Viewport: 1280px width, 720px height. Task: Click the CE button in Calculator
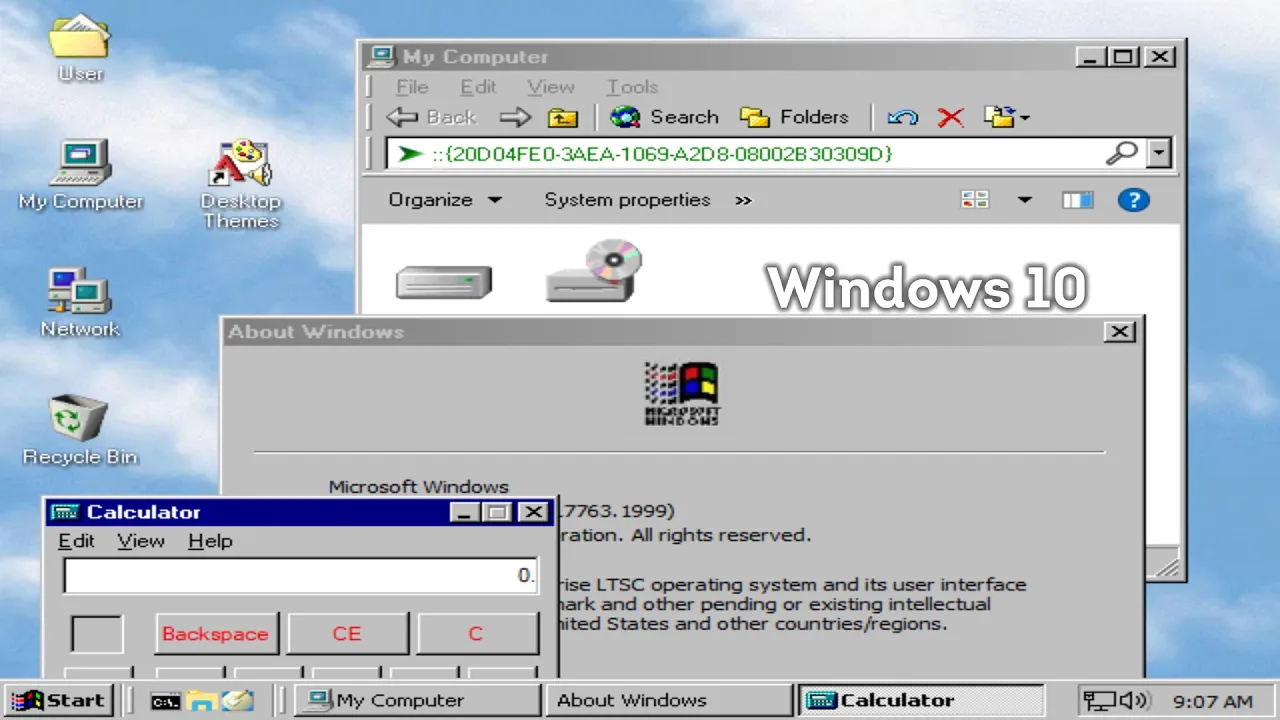tap(347, 634)
